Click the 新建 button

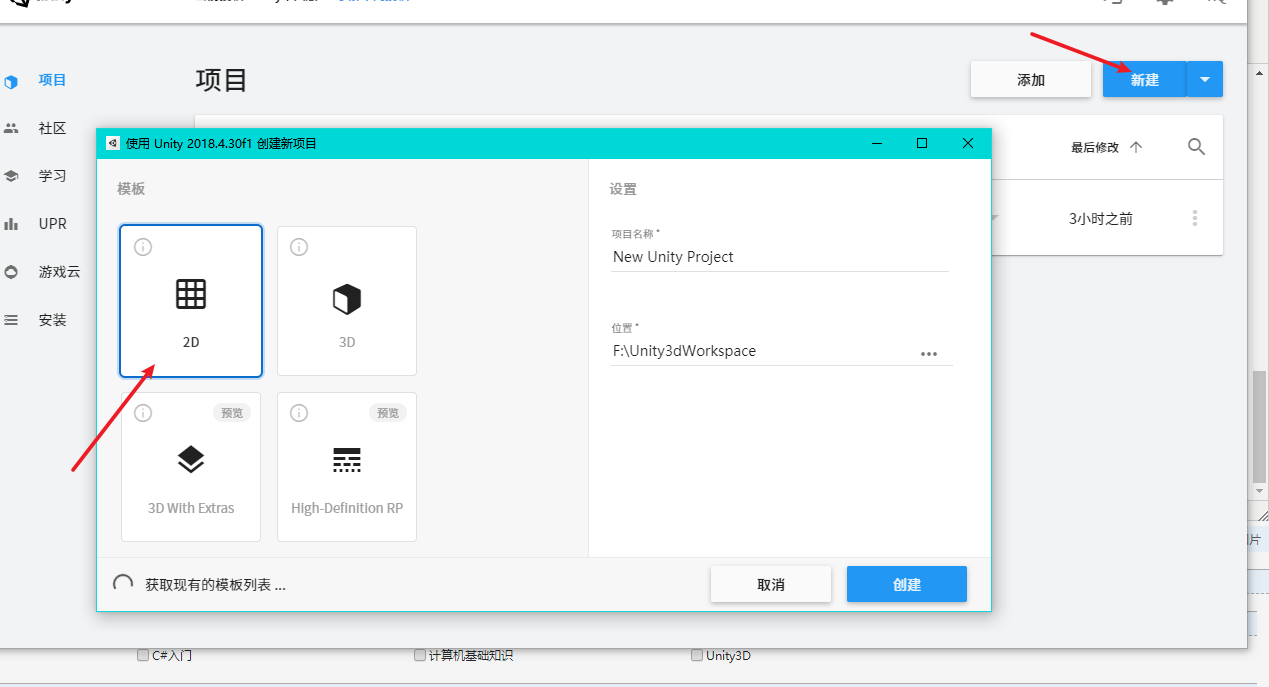[1145, 80]
